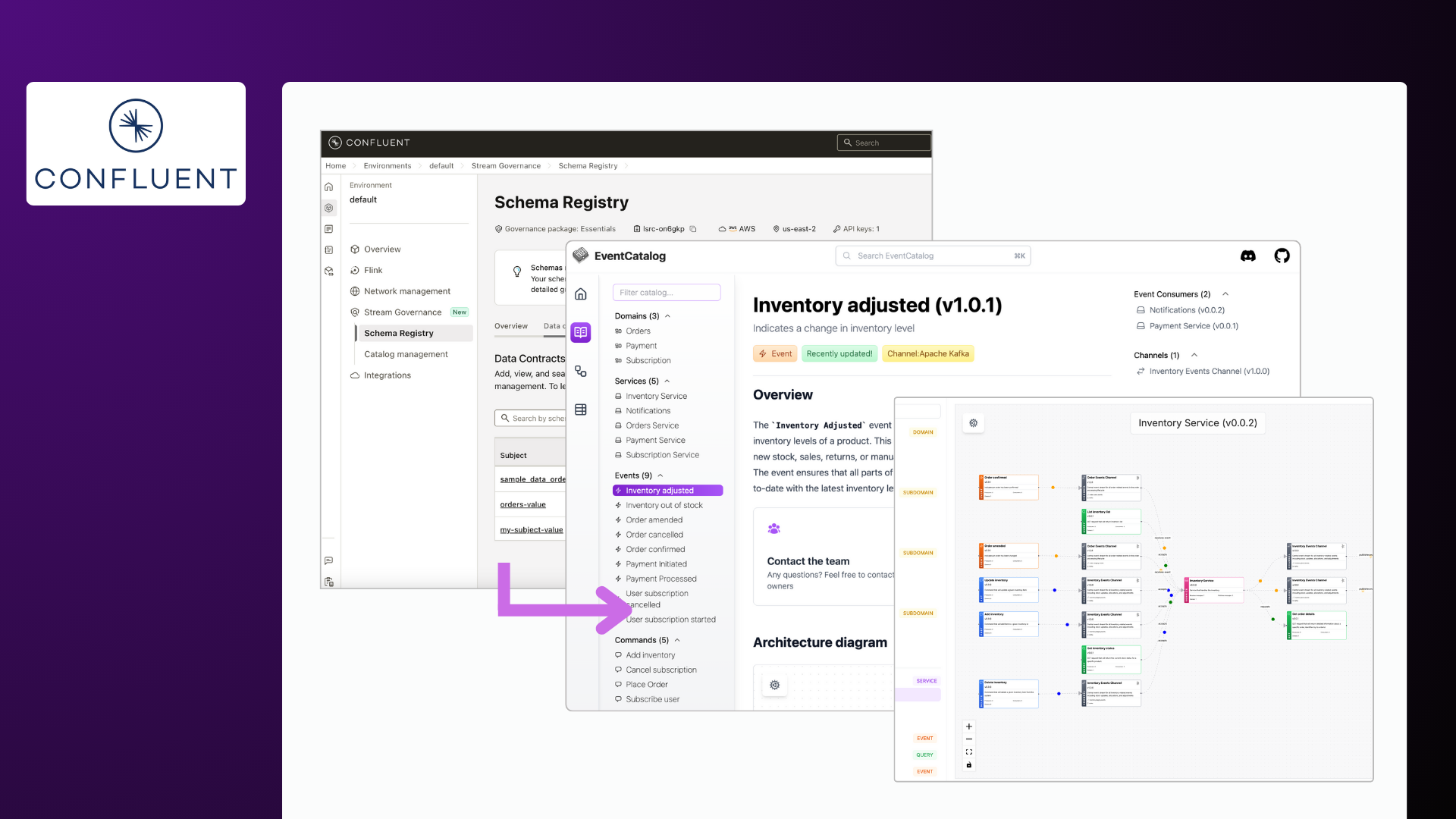The image size is (1456, 819).
Task: Select the purple docs book sidebar icon
Action: coord(581,332)
